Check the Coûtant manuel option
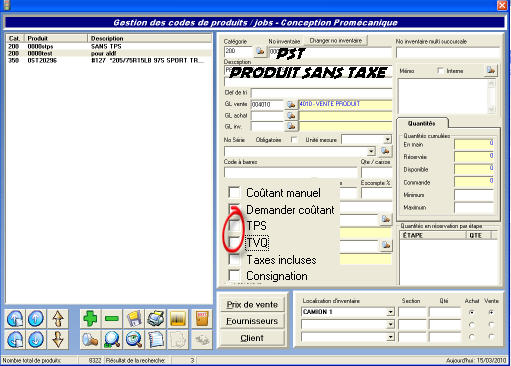This screenshot has width=511, height=366. (x=234, y=192)
